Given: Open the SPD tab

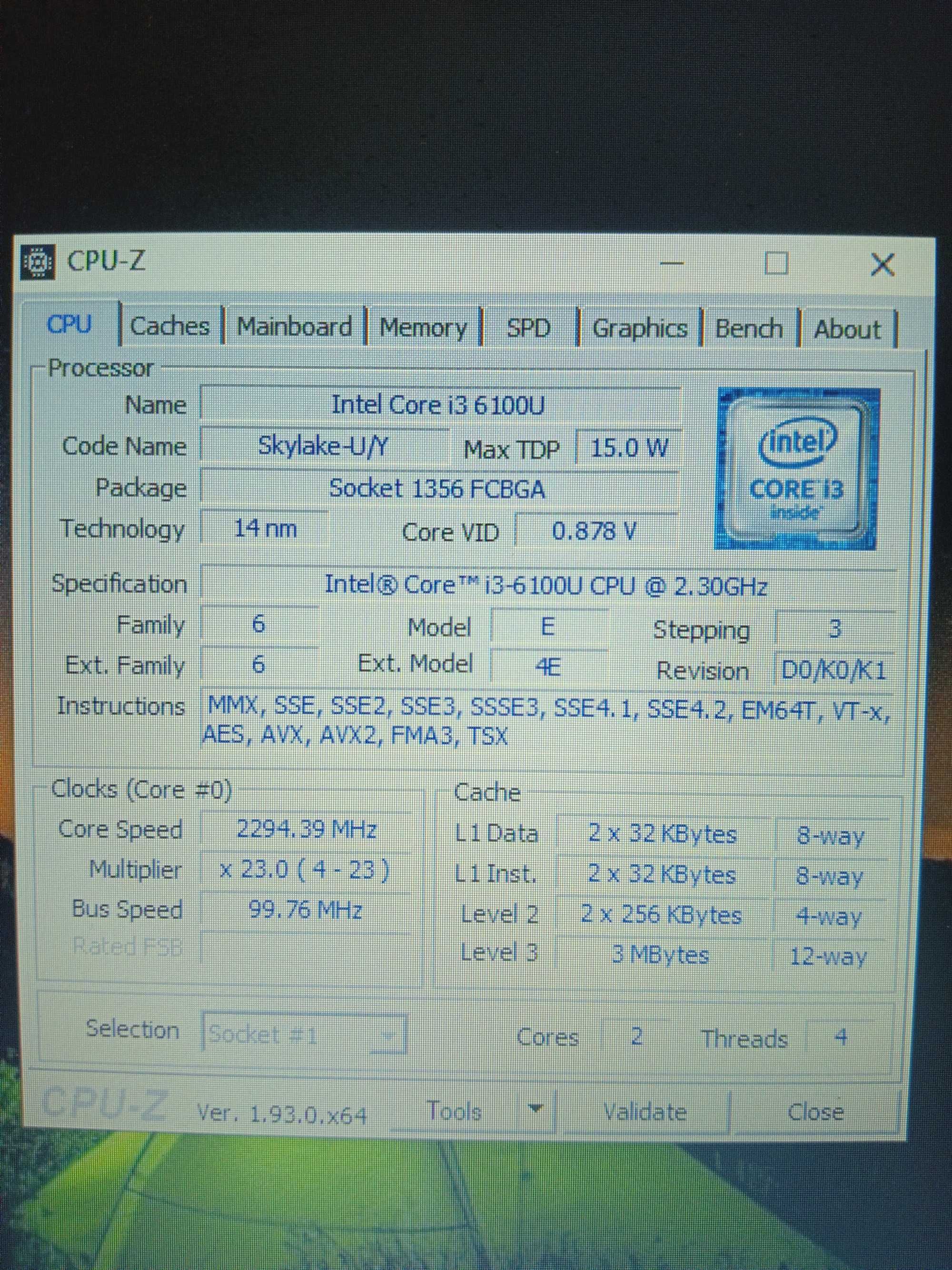Looking at the screenshot, I should click(528, 329).
